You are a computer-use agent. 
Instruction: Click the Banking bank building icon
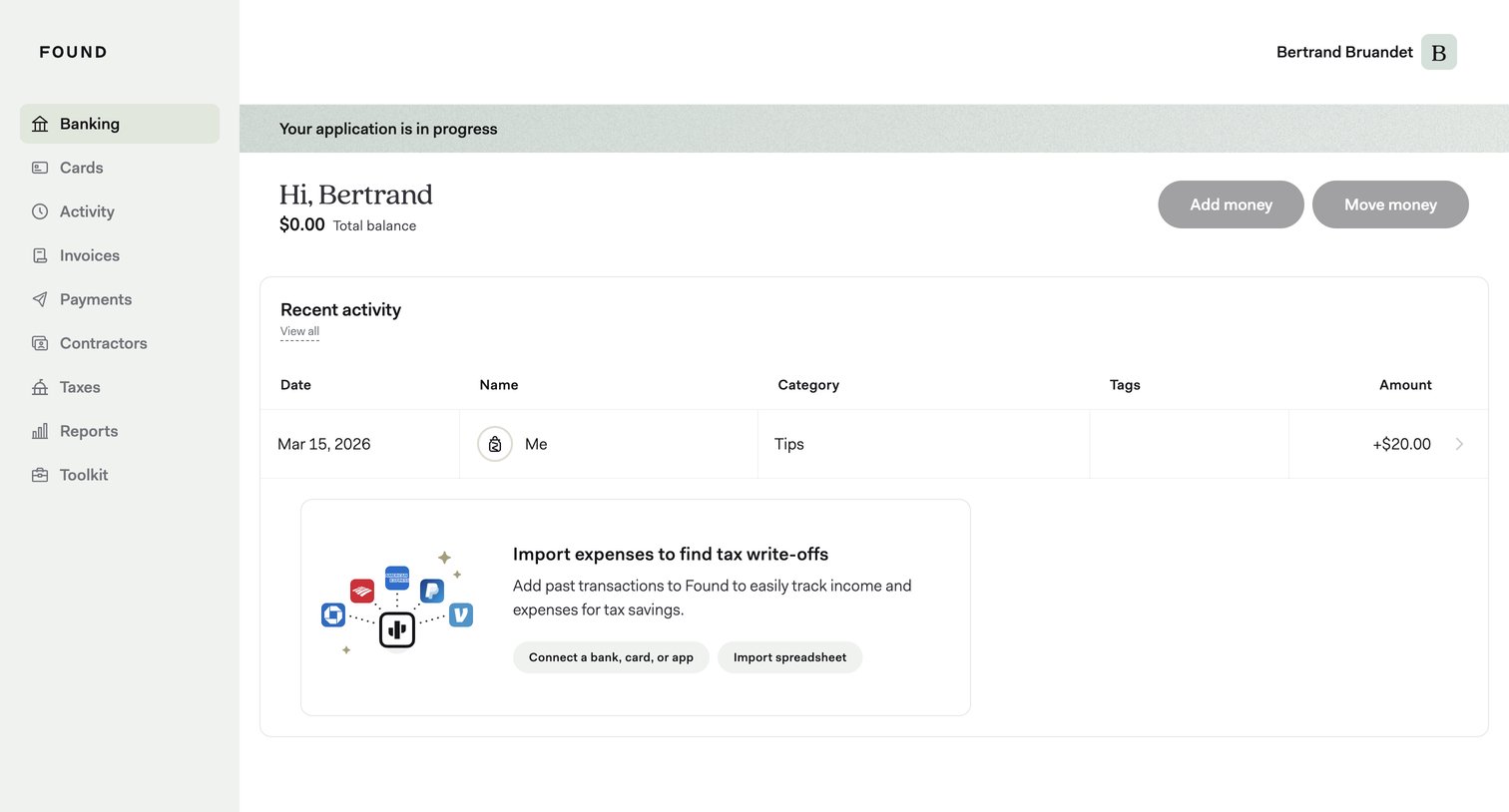(40, 124)
